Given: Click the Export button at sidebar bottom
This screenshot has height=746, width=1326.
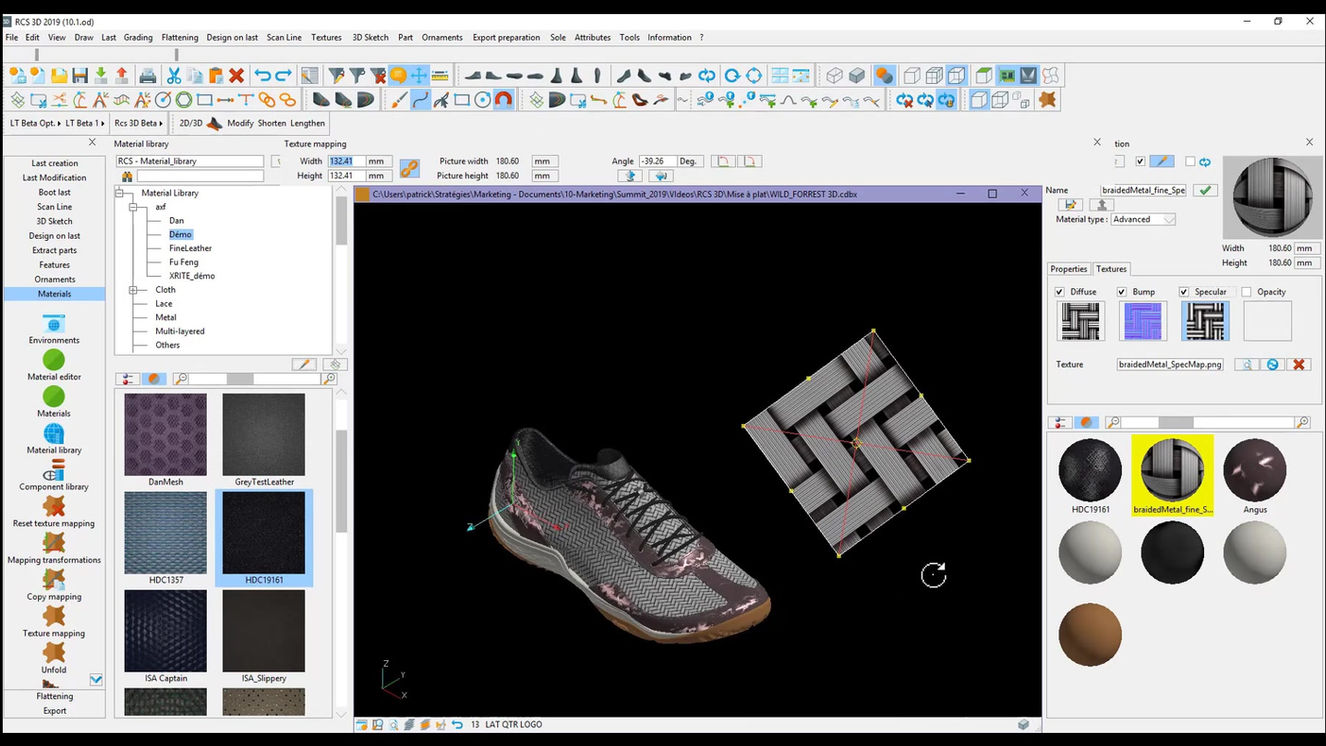Looking at the screenshot, I should pos(54,711).
